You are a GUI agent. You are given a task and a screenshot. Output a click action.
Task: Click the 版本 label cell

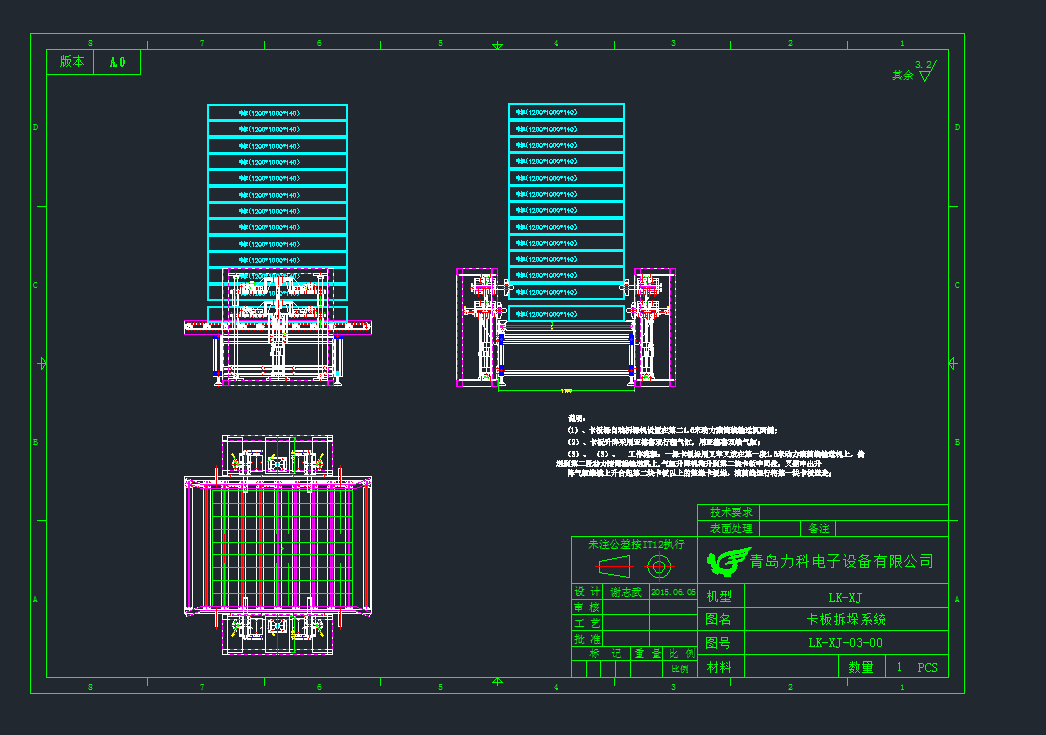[x=72, y=62]
